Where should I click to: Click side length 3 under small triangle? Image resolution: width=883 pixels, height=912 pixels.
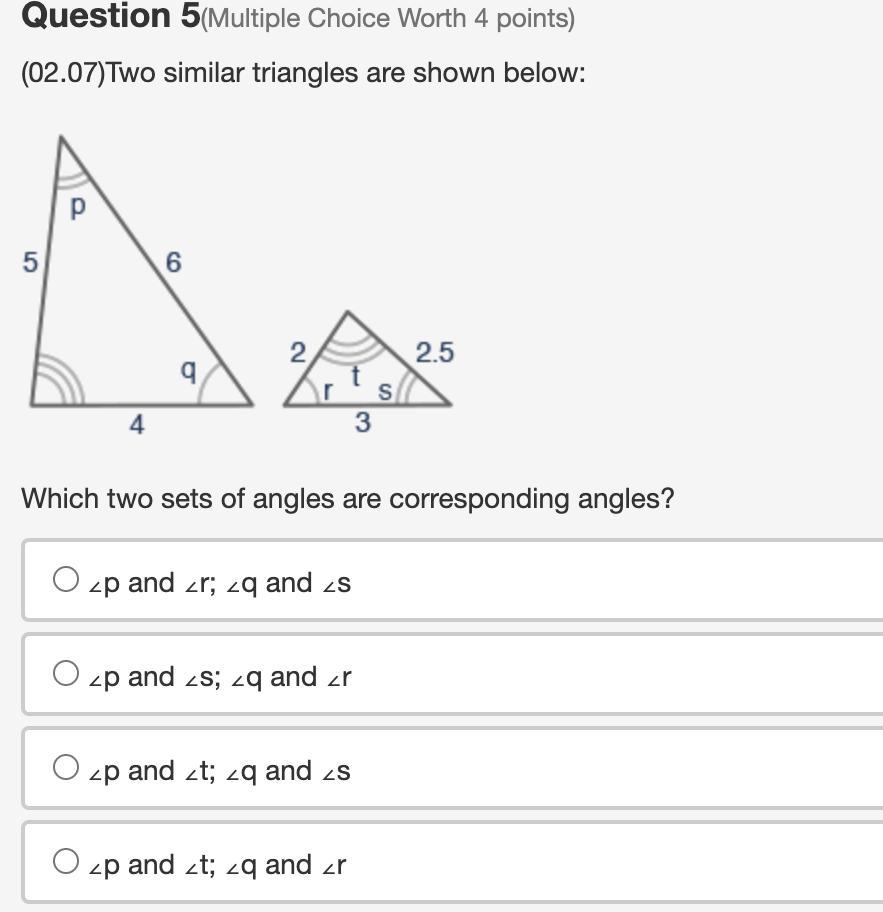[x=362, y=422]
